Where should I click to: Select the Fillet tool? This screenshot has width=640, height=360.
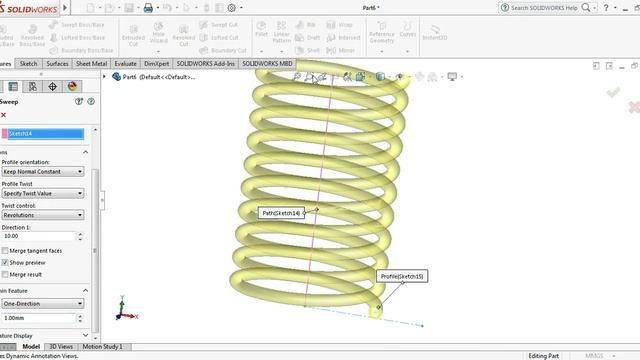pos(261,29)
